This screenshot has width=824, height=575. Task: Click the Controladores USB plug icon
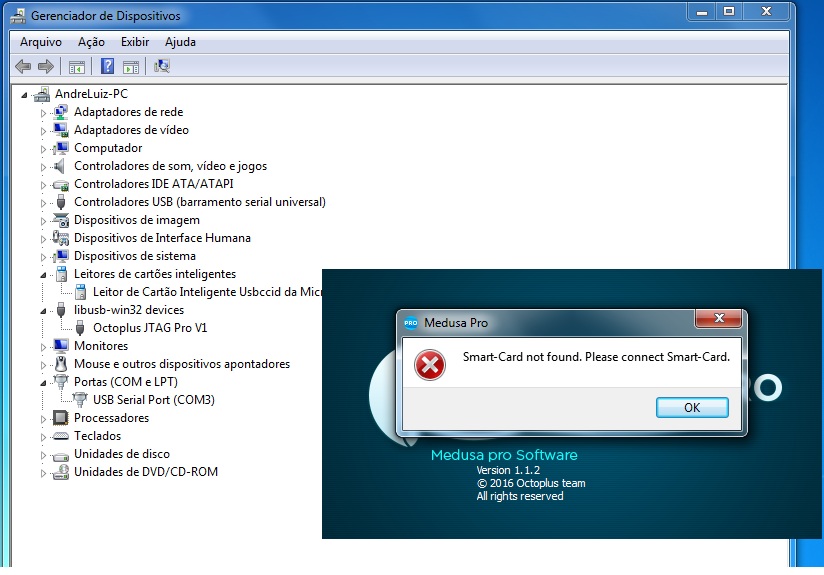[x=61, y=202]
